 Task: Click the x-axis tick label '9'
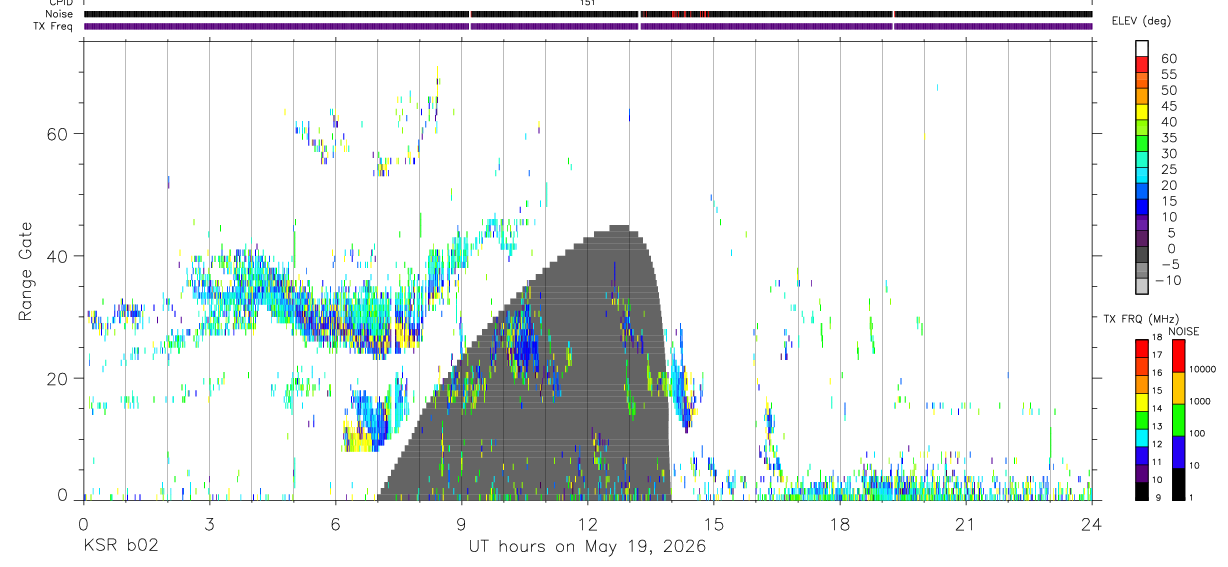pos(461,524)
